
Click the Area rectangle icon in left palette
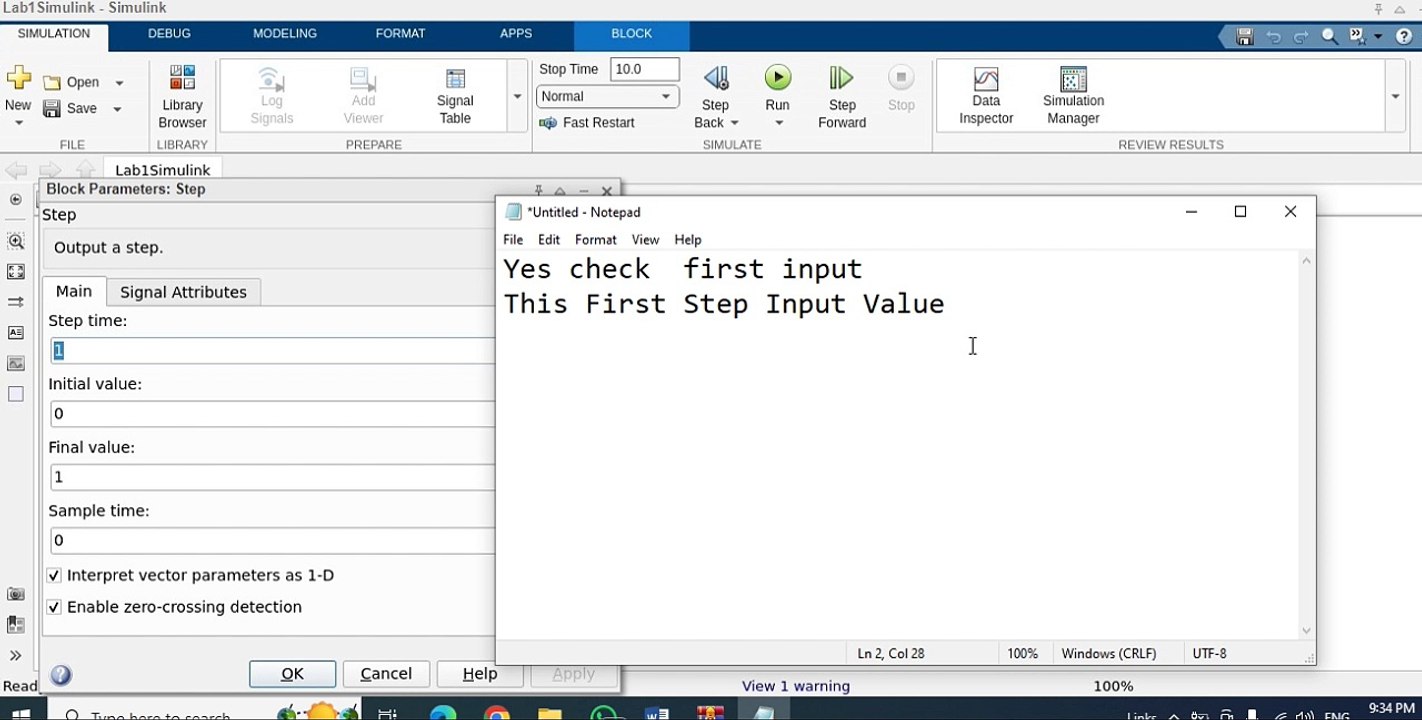(x=16, y=394)
